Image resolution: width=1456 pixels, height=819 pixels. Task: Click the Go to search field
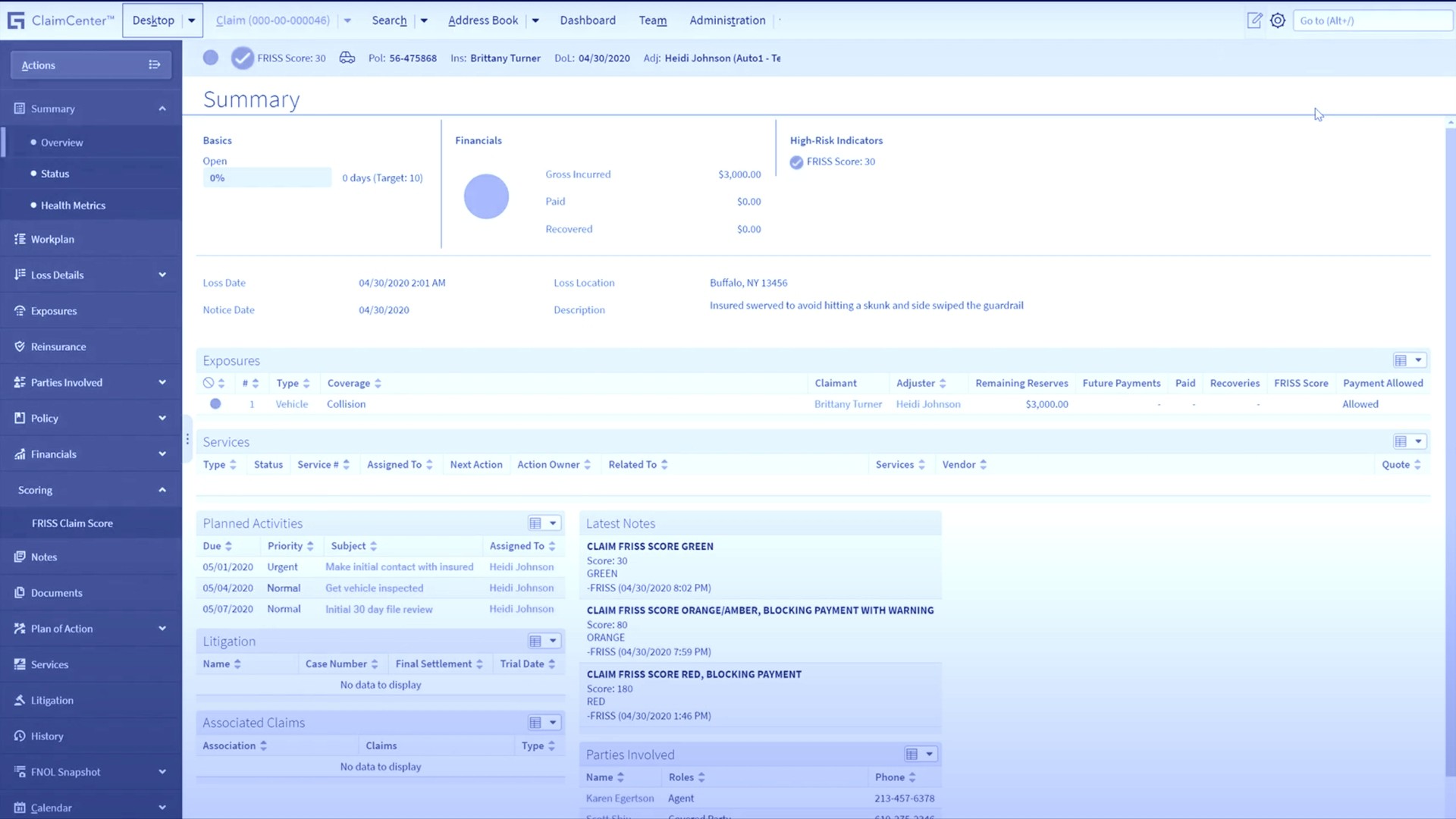point(1371,20)
